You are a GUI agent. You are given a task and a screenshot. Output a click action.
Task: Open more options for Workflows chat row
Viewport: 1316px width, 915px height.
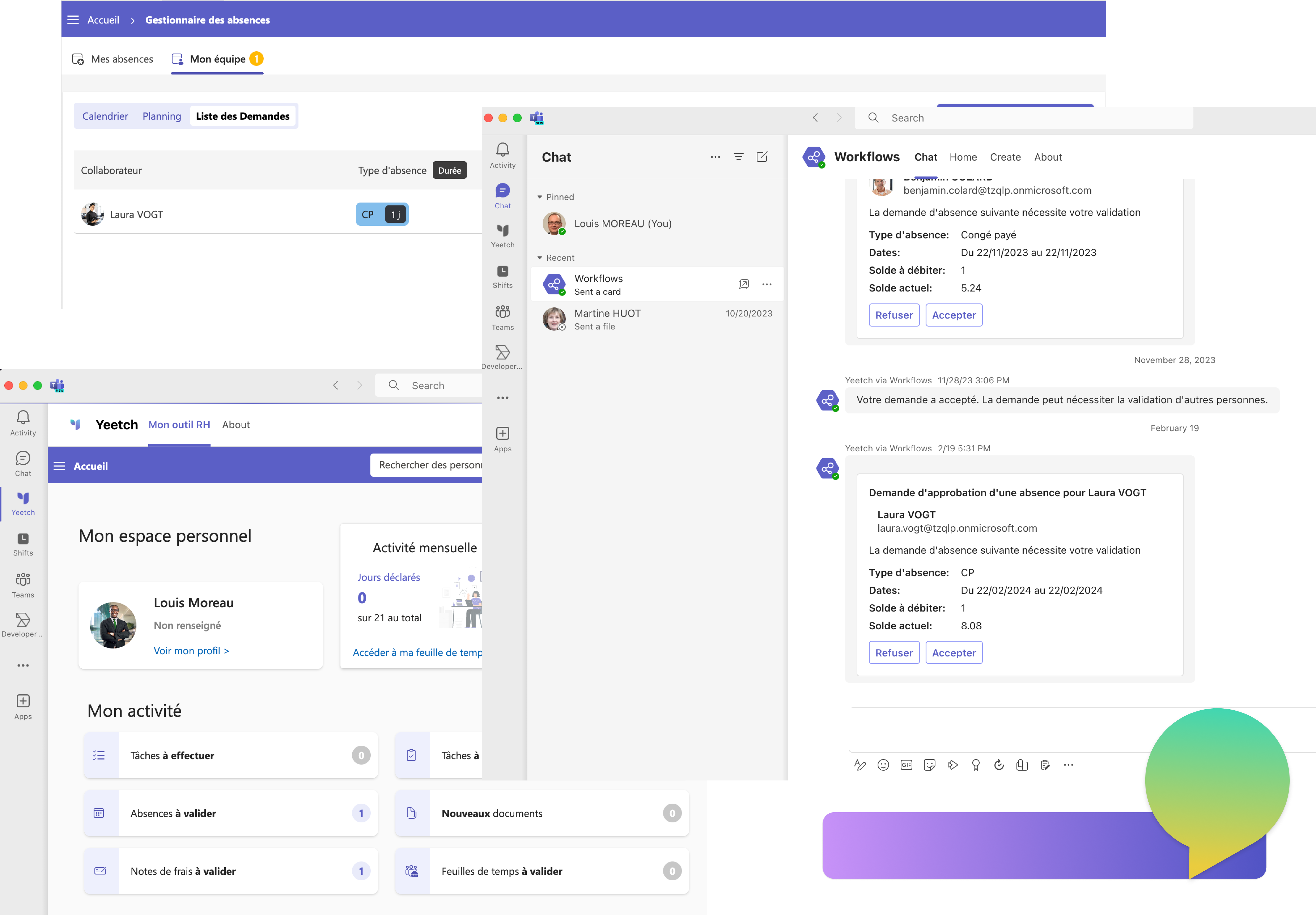pos(766,284)
